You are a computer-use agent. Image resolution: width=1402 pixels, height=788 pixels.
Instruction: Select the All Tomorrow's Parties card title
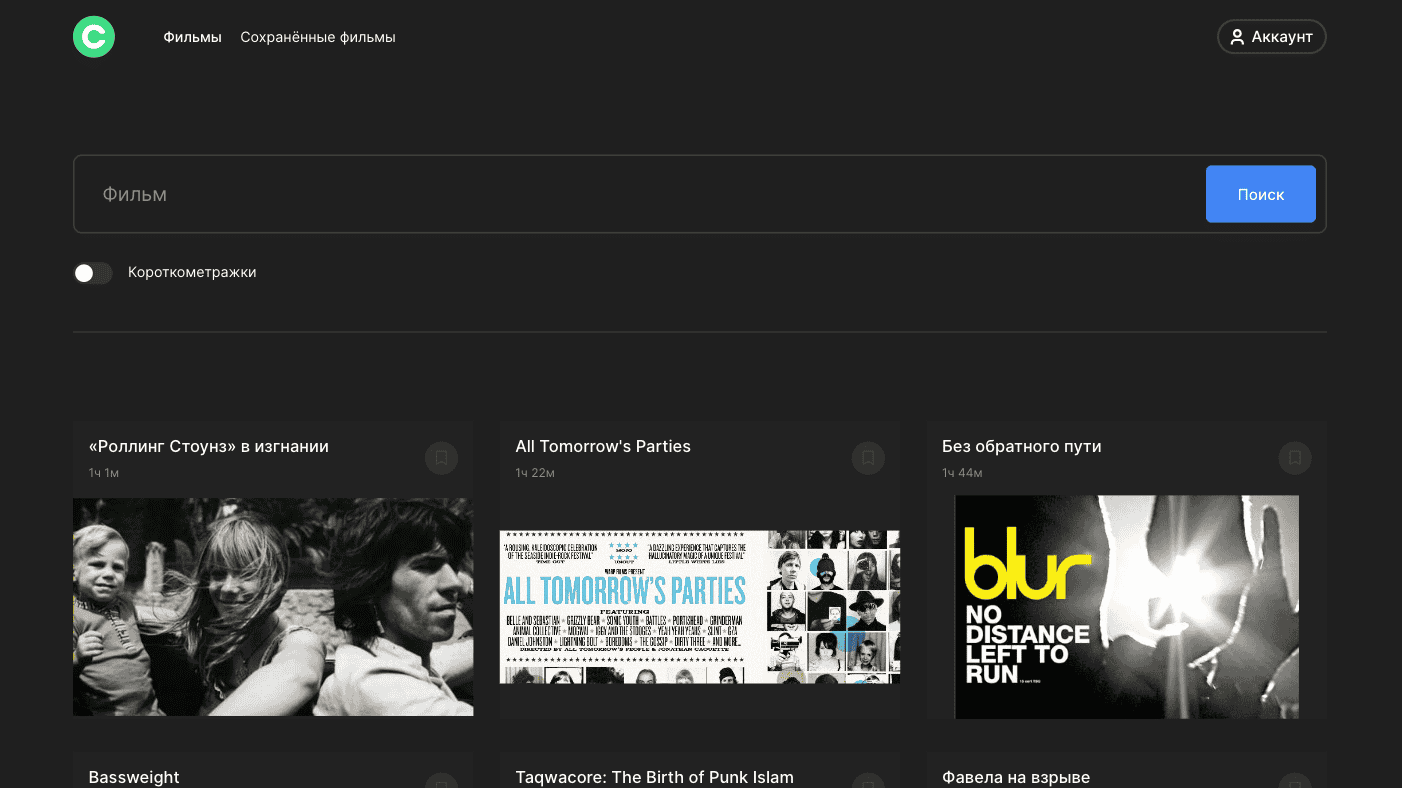(x=602, y=446)
